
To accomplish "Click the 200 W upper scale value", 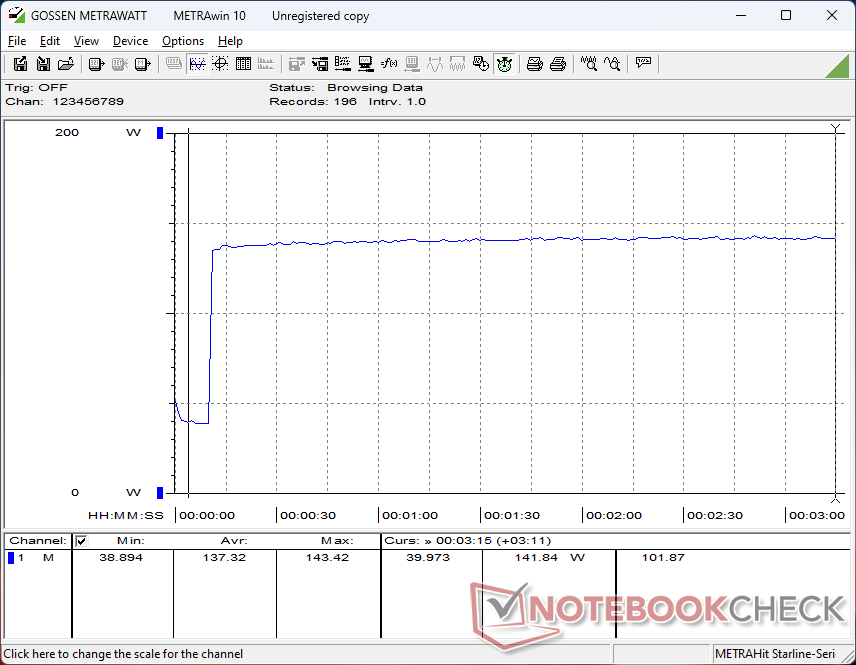I will pyautogui.click(x=67, y=133).
